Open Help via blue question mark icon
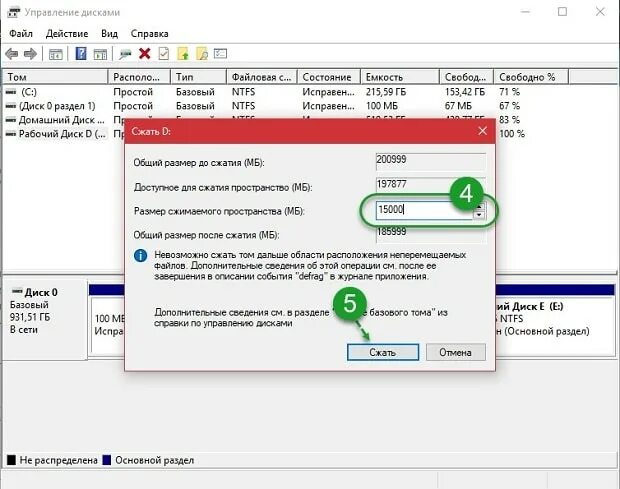 (x=81, y=53)
